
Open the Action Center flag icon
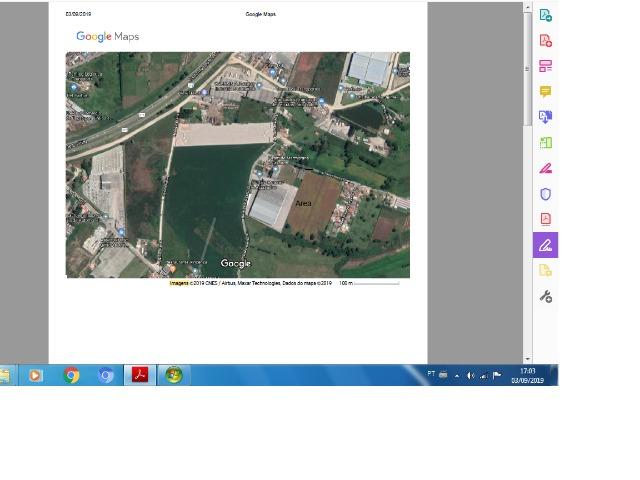pyautogui.click(x=497, y=376)
